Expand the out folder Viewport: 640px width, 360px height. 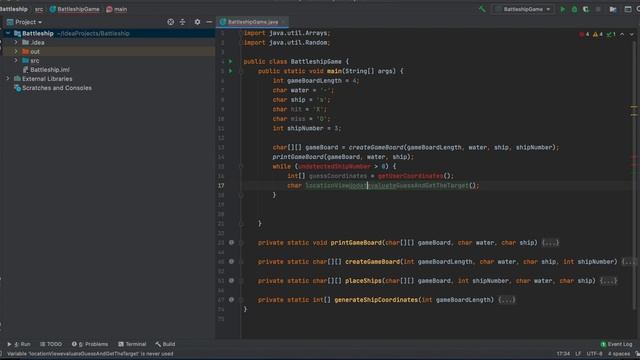pyautogui.click(x=16, y=51)
